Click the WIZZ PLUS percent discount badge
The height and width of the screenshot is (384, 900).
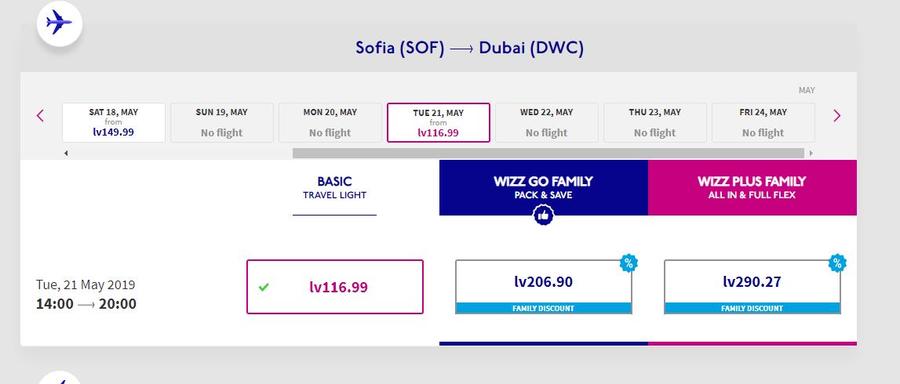click(x=837, y=263)
